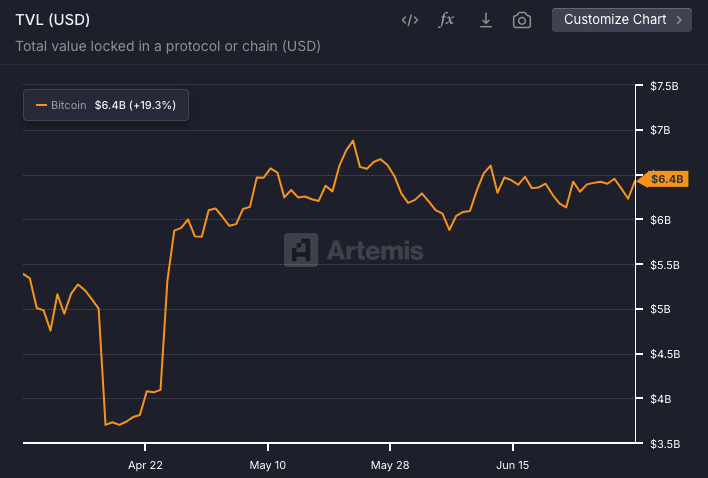Click the May 10 axis date label
This screenshot has width=708, height=478.
268,465
